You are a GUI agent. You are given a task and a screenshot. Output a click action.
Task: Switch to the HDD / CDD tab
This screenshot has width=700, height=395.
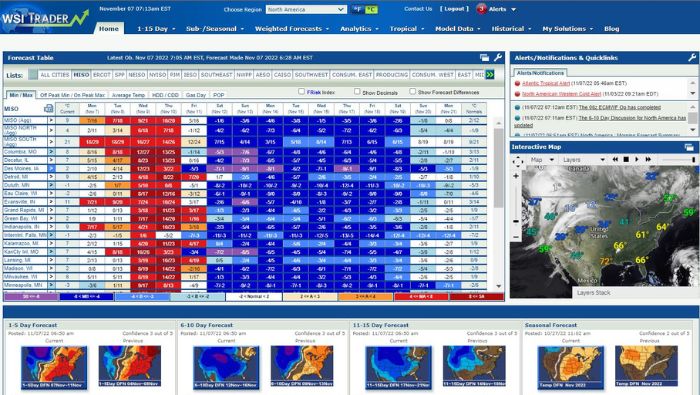[x=165, y=95]
